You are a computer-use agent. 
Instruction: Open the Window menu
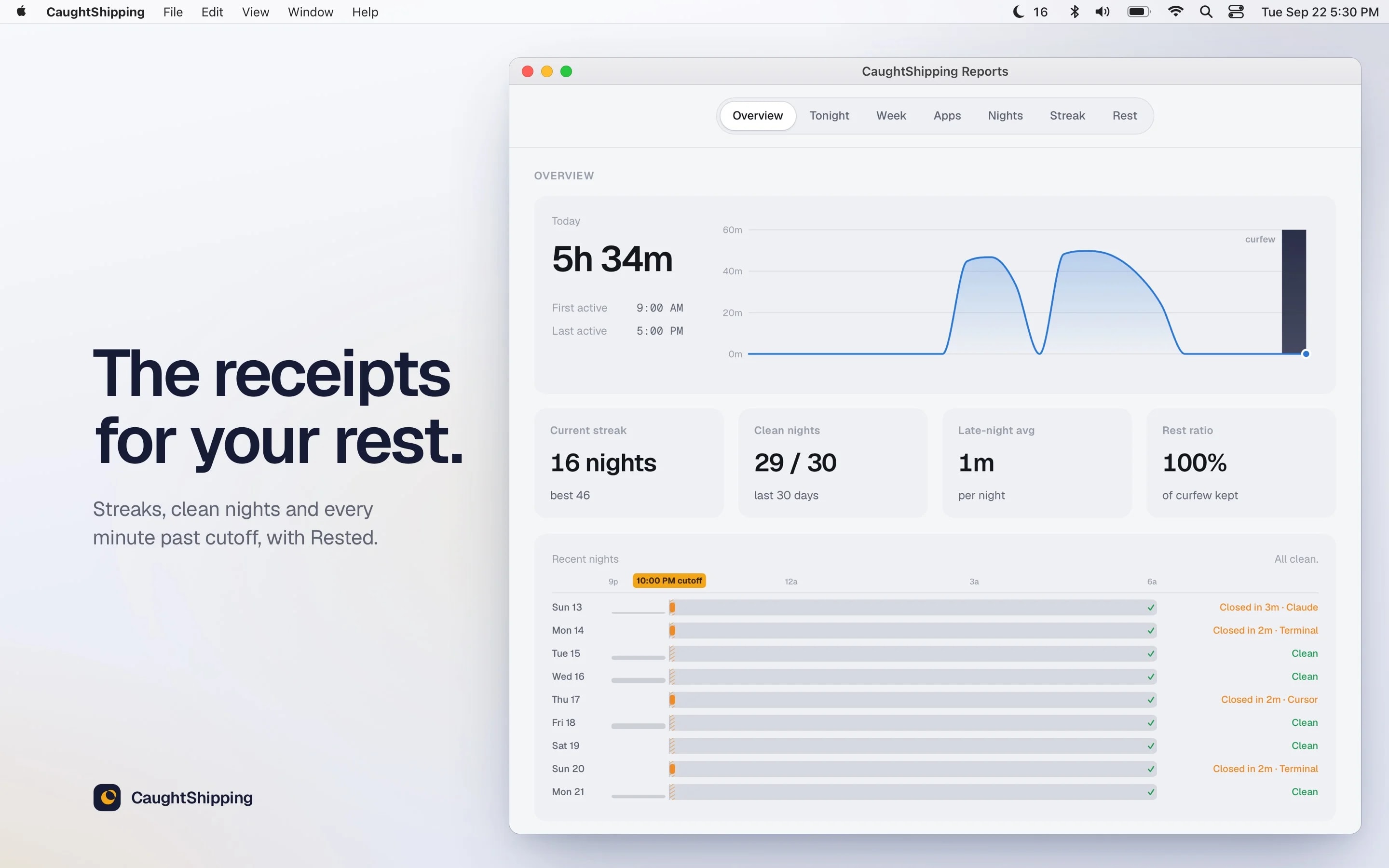[310, 12]
